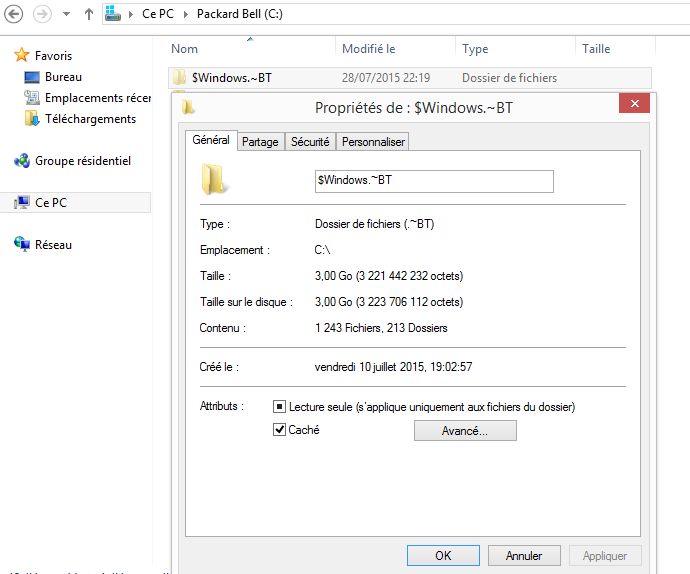This screenshot has height=574, width=690.
Task: Select Ce PC in the navigation pane
Action: (x=51, y=202)
